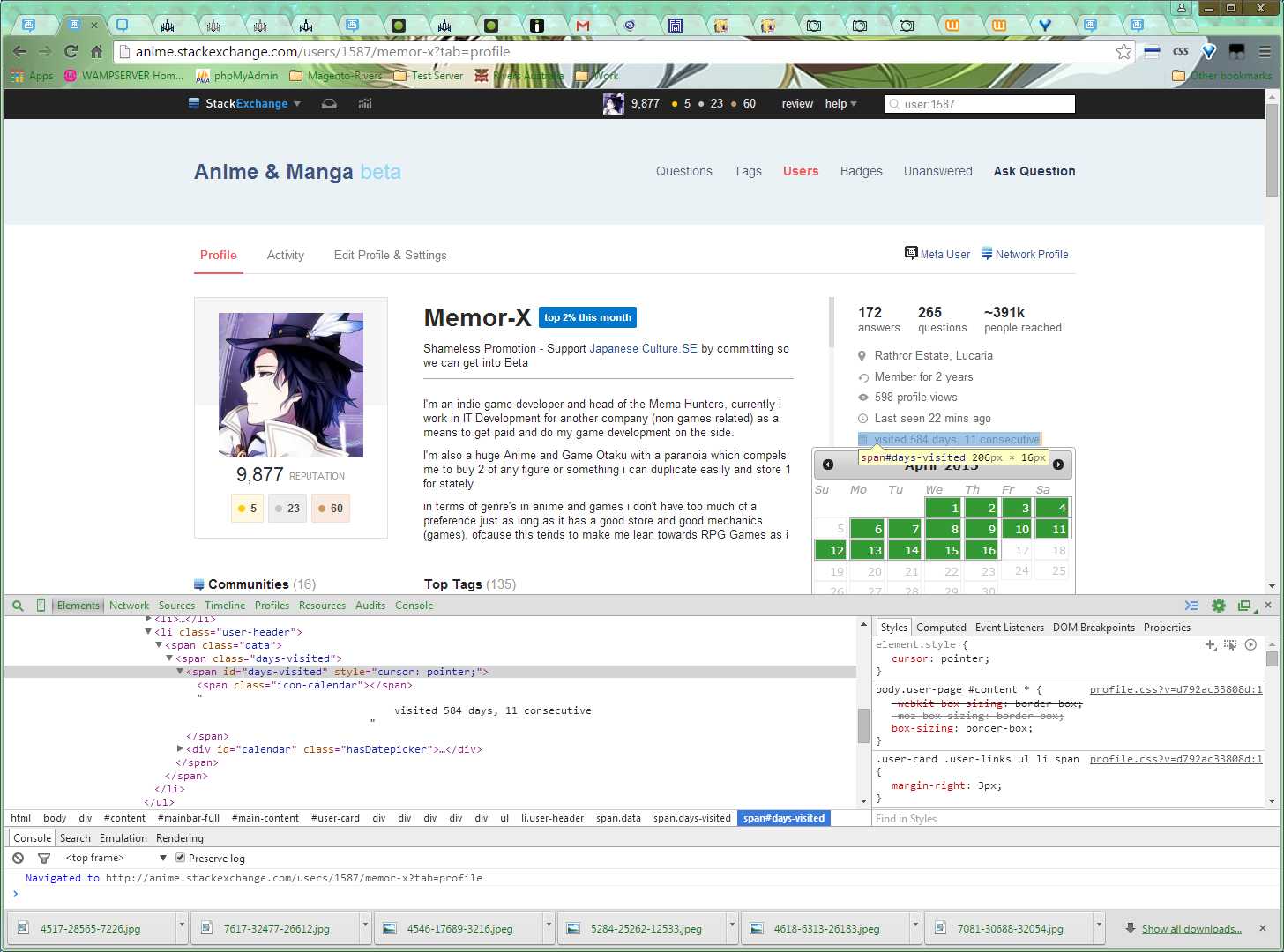Click New Style Rule plus icon
This screenshot has height=952, width=1284.
click(1211, 645)
